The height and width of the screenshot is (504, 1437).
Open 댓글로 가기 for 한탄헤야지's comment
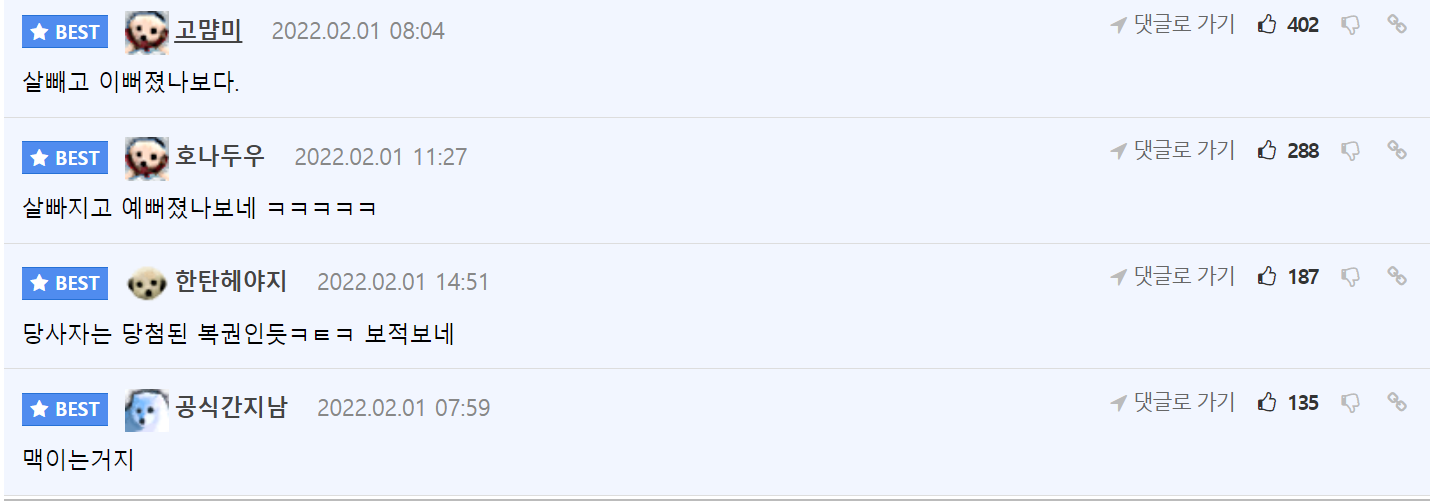point(1173,276)
